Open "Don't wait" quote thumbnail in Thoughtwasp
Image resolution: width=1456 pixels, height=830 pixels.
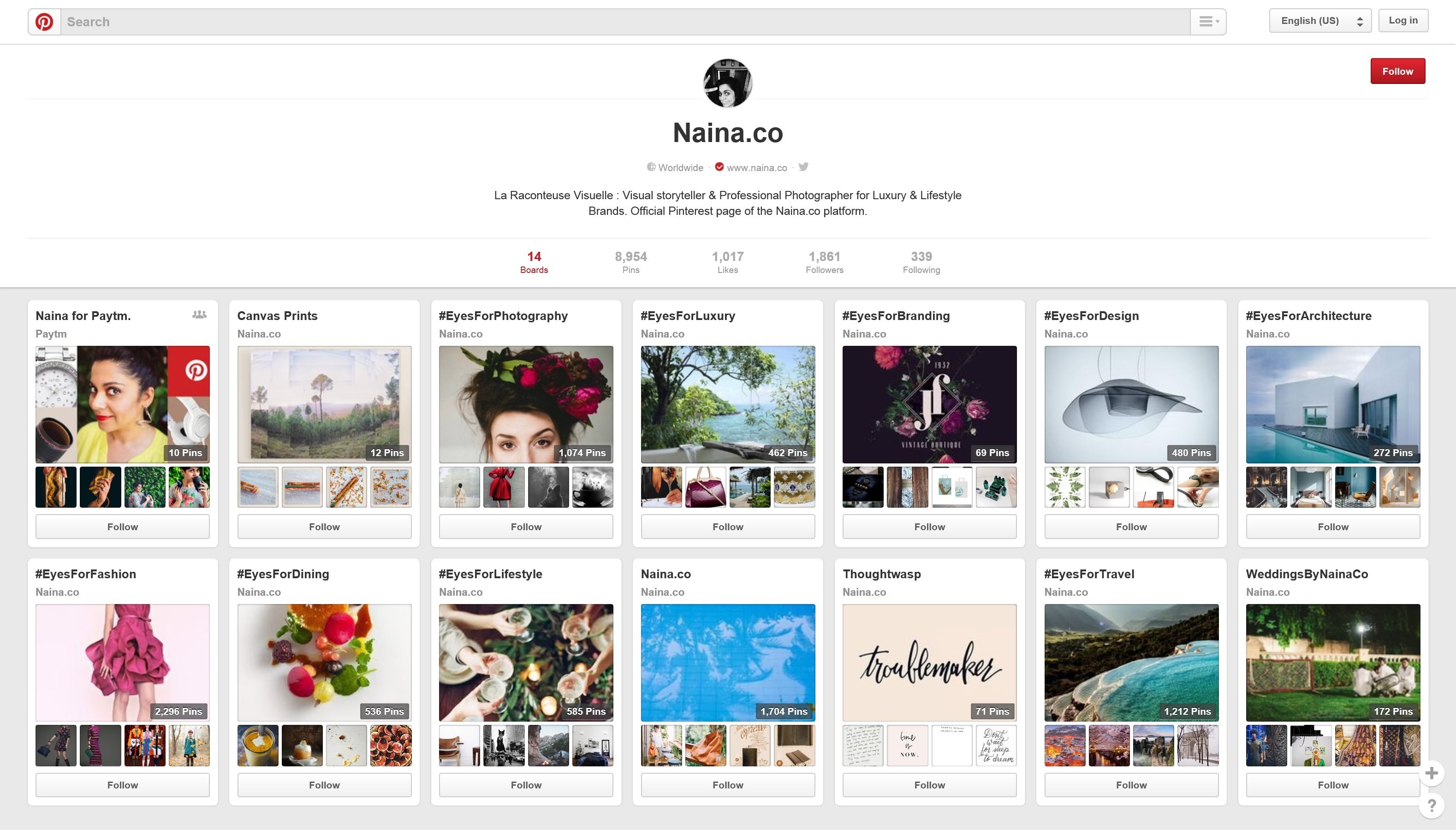pyautogui.click(x=997, y=746)
